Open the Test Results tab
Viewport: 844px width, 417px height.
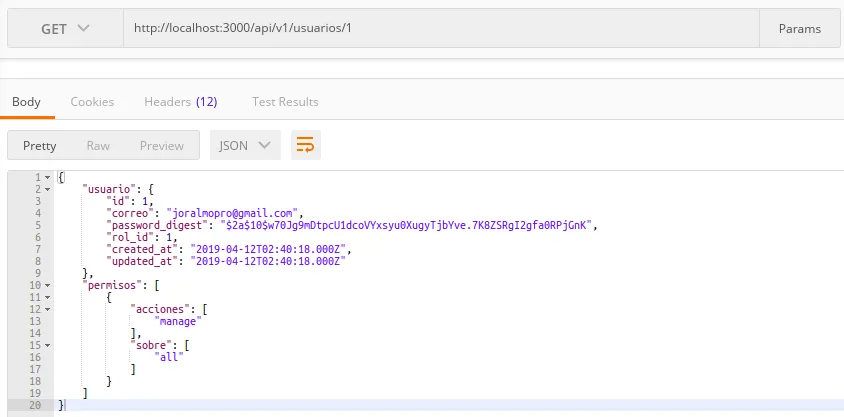coord(285,102)
